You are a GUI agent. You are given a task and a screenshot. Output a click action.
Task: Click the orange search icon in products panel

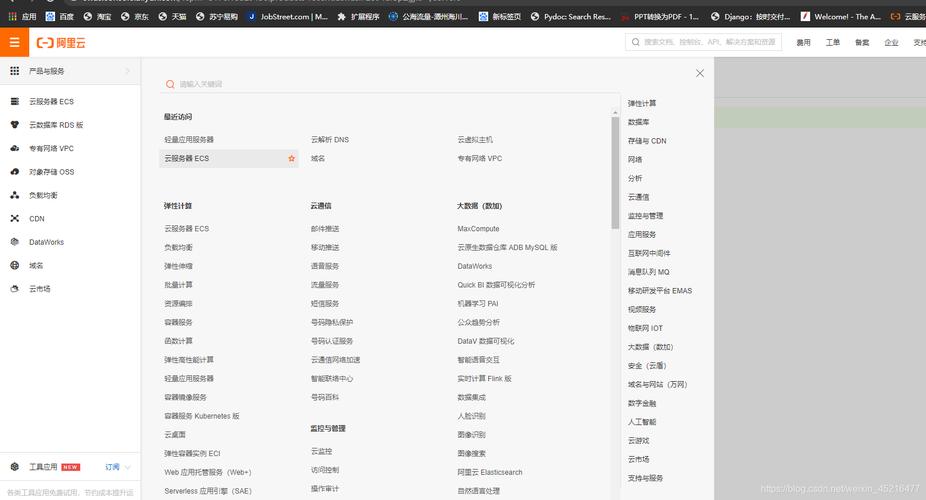170,84
